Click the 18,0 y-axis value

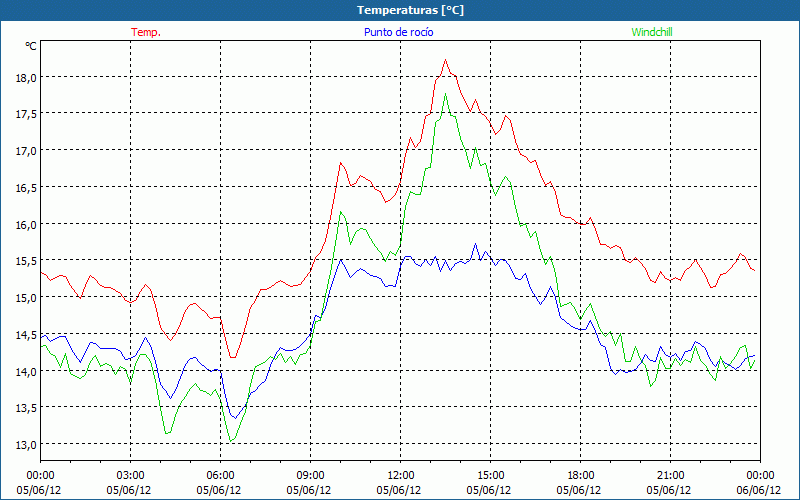26,78
